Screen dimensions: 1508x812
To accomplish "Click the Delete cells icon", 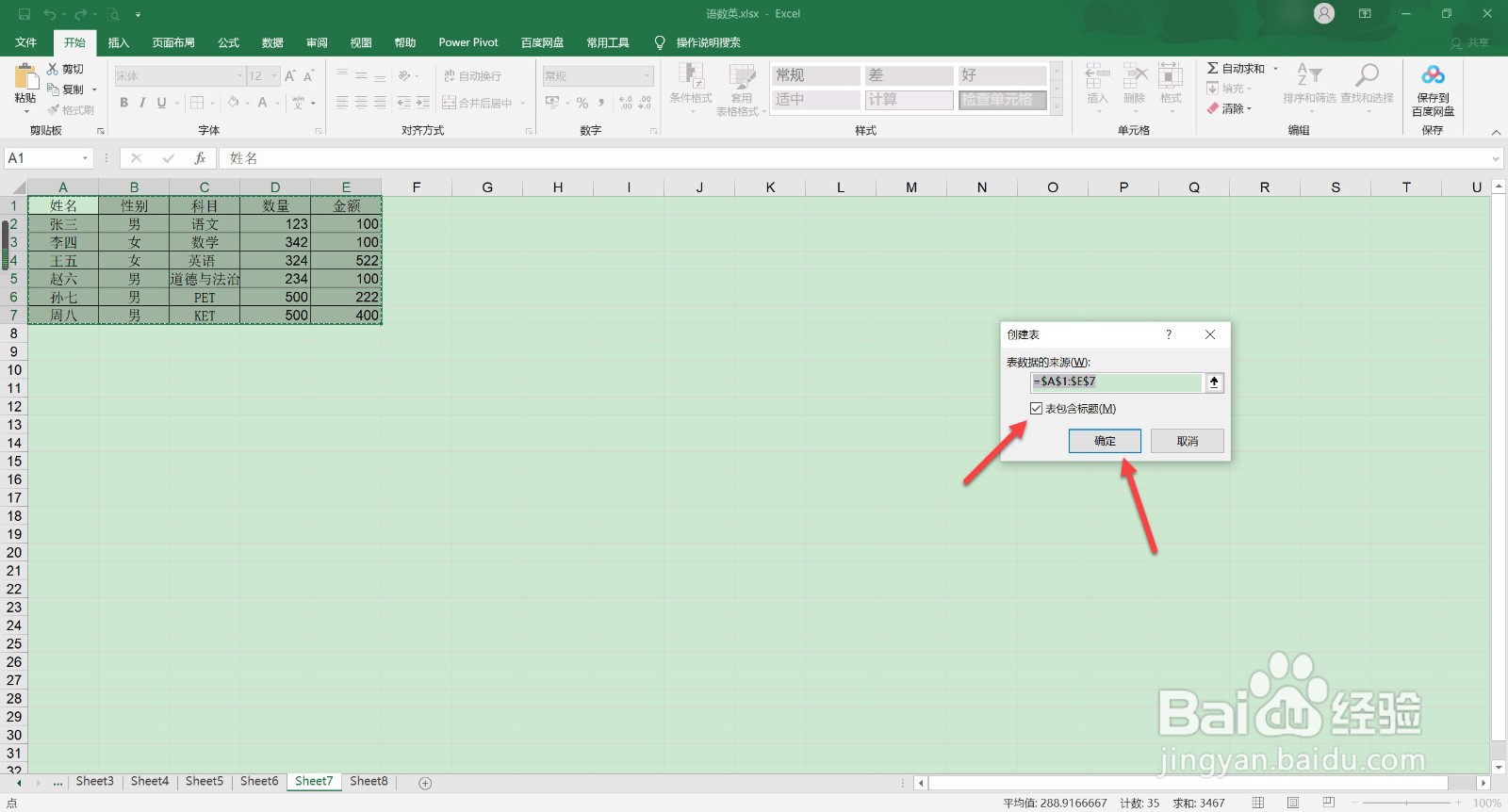I will [x=1135, y=76].
